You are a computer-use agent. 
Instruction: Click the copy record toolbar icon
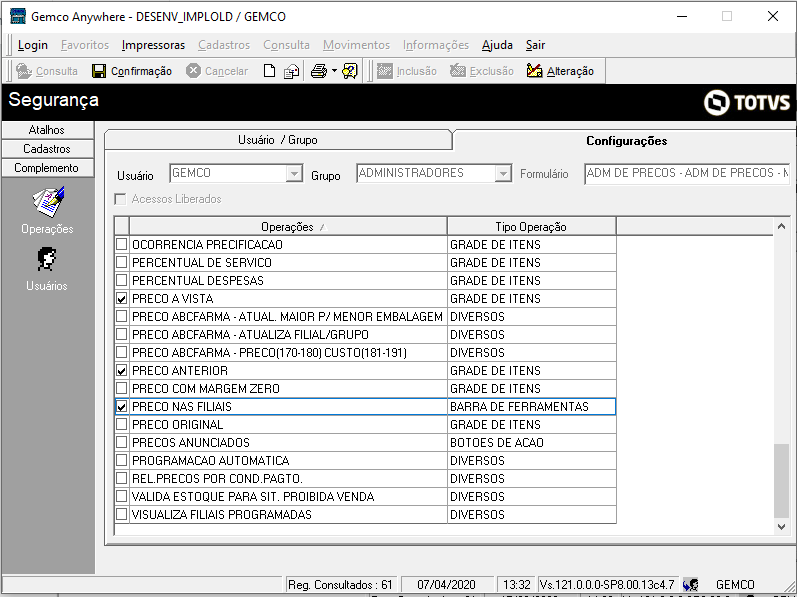click(291, 71)
